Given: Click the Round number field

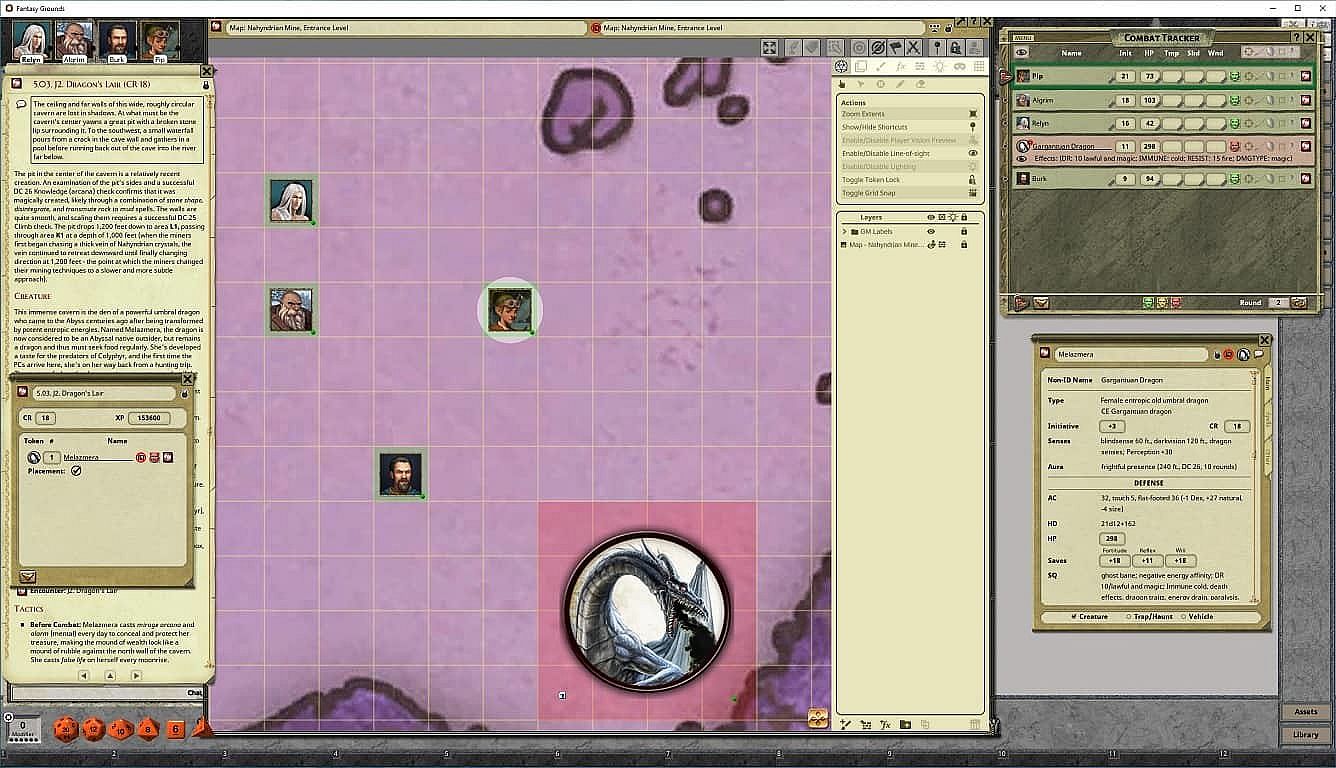Looking at the screenshot, I should pos(1277,302).
